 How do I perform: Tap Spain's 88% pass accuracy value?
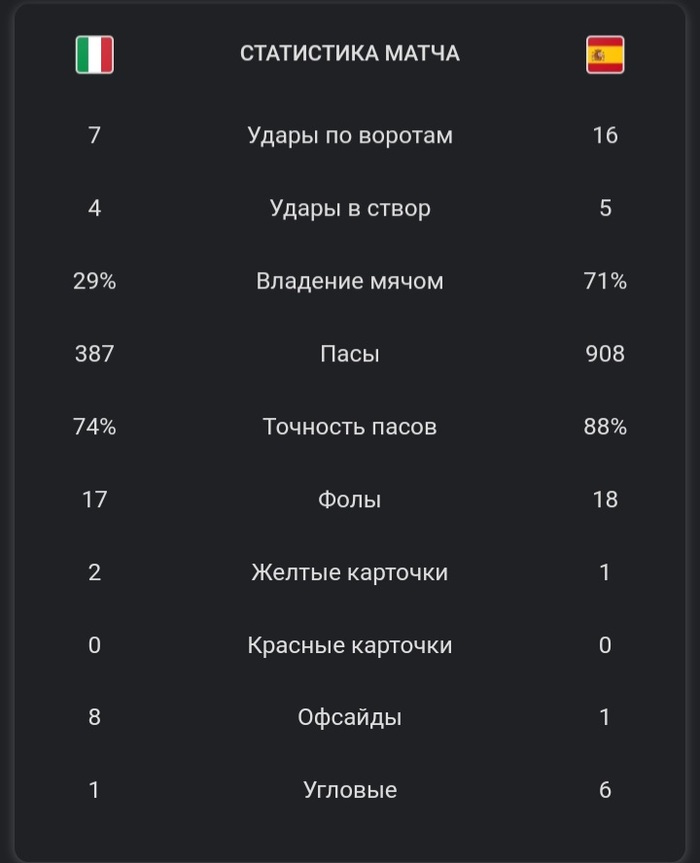[605, 427]
